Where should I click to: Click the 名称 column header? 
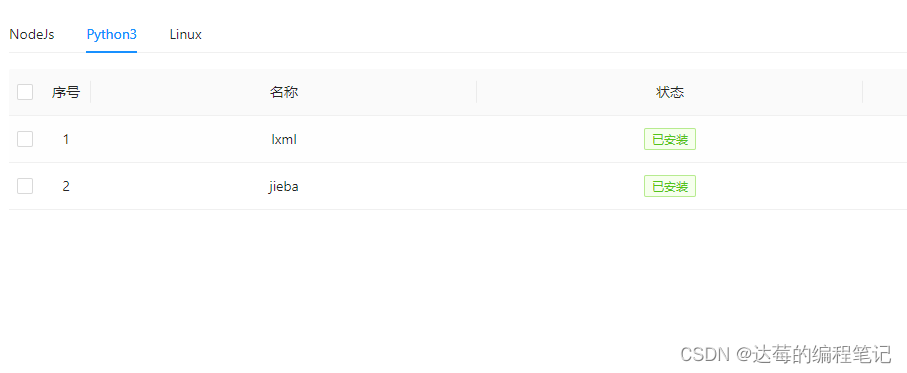point(284,92)
